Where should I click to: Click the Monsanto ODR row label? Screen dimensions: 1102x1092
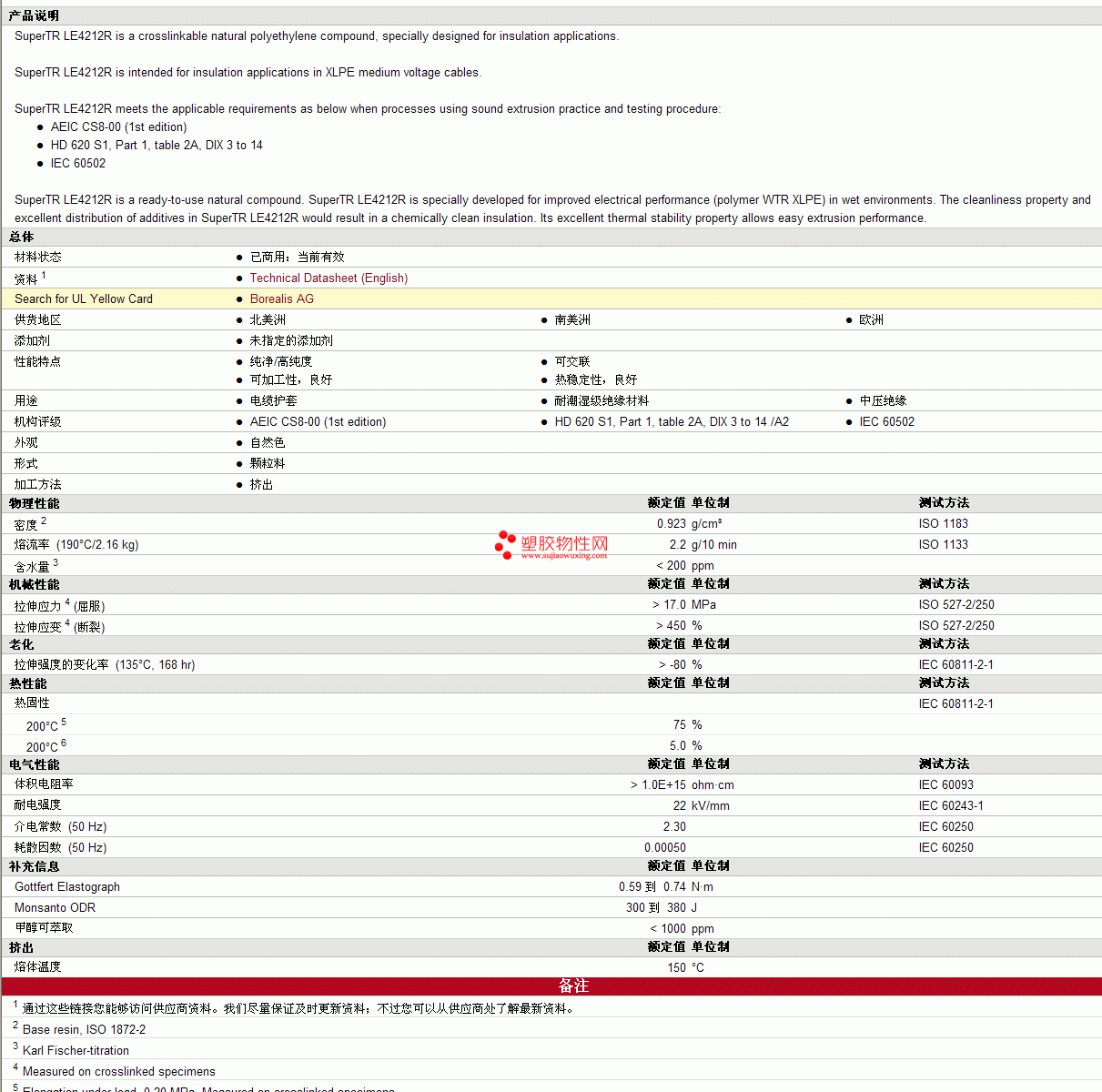coord(55,908)
